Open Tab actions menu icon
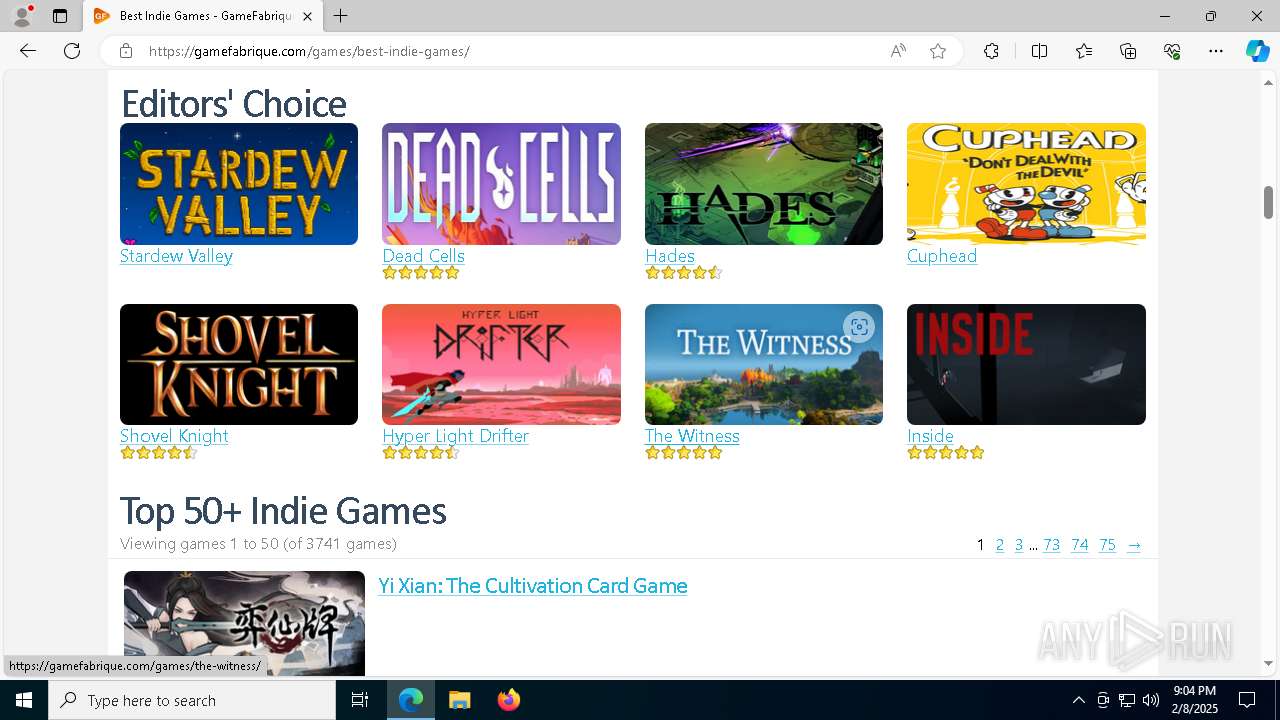This screenshot has height=720, width=1280. 60,16
